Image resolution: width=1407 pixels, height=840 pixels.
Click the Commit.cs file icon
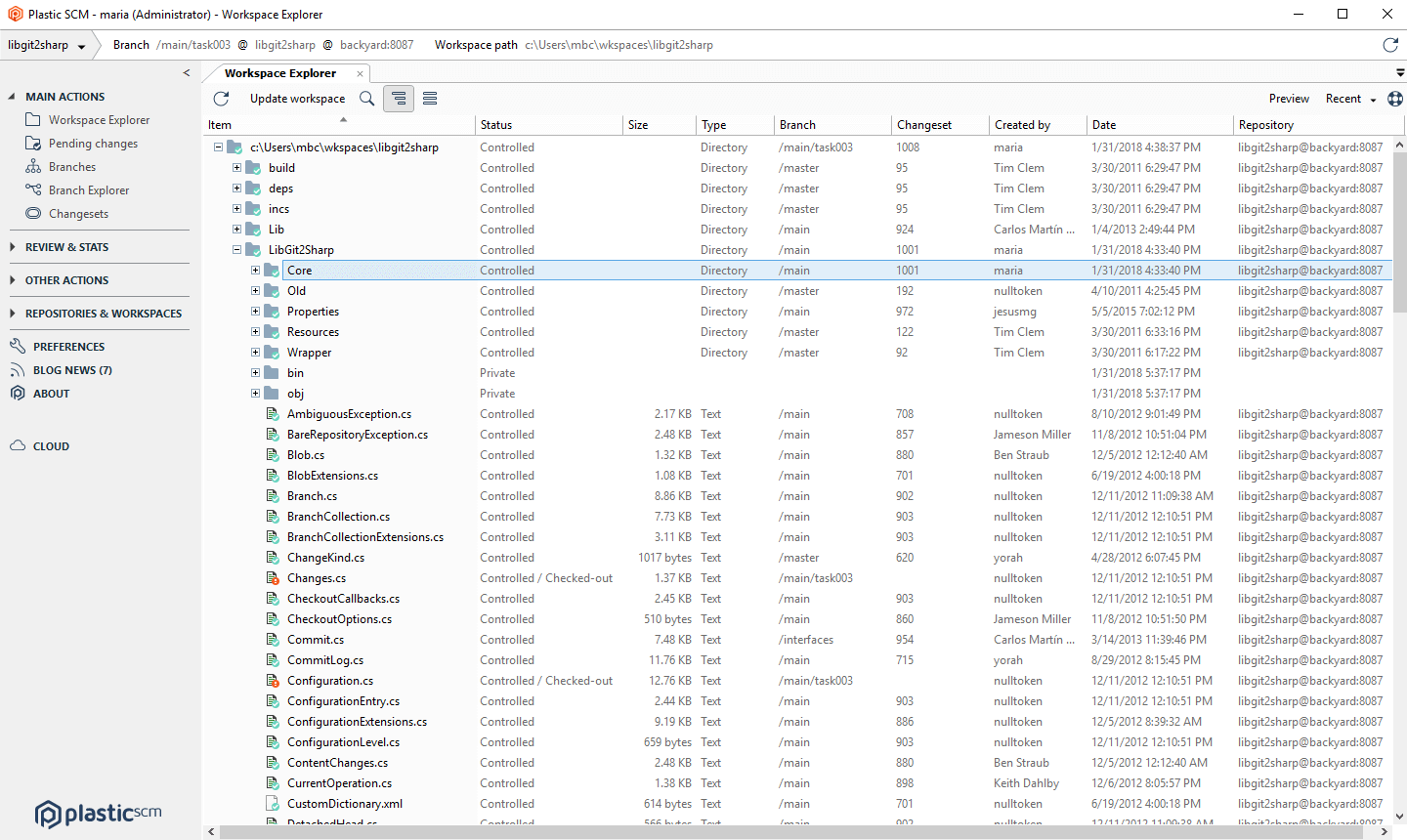[274, 640]
